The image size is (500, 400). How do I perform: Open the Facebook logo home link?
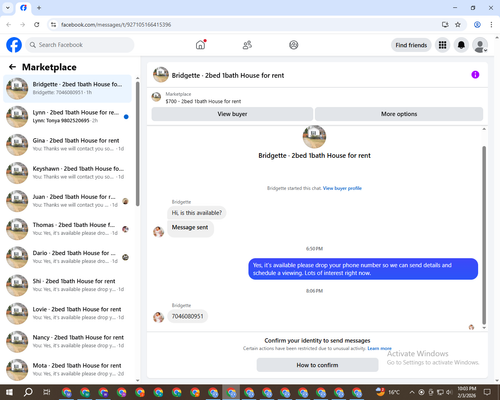[14, 45]
